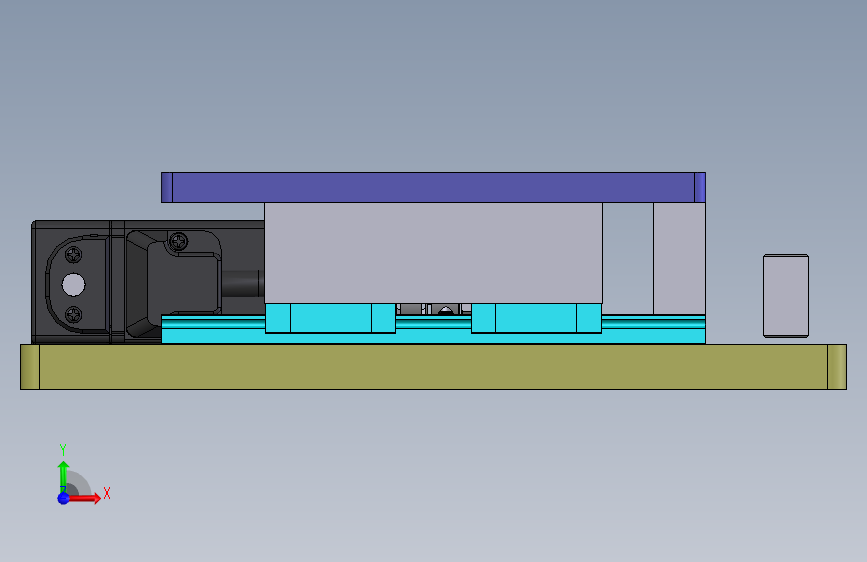Click the lower screw on the motor end cap

pyautogui.click(x=74, y=315)
